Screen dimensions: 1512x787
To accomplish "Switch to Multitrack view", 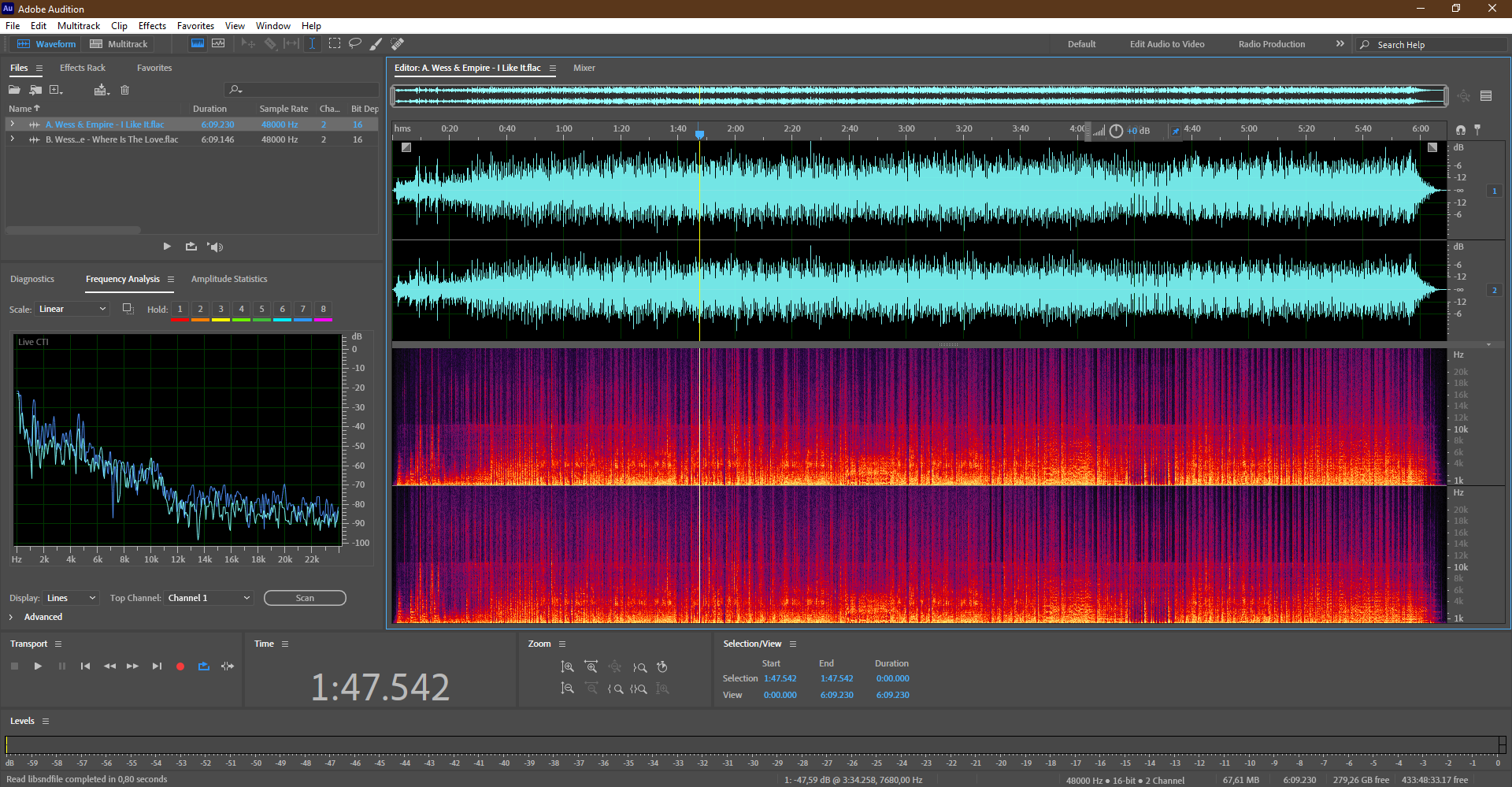I will 119,44.
